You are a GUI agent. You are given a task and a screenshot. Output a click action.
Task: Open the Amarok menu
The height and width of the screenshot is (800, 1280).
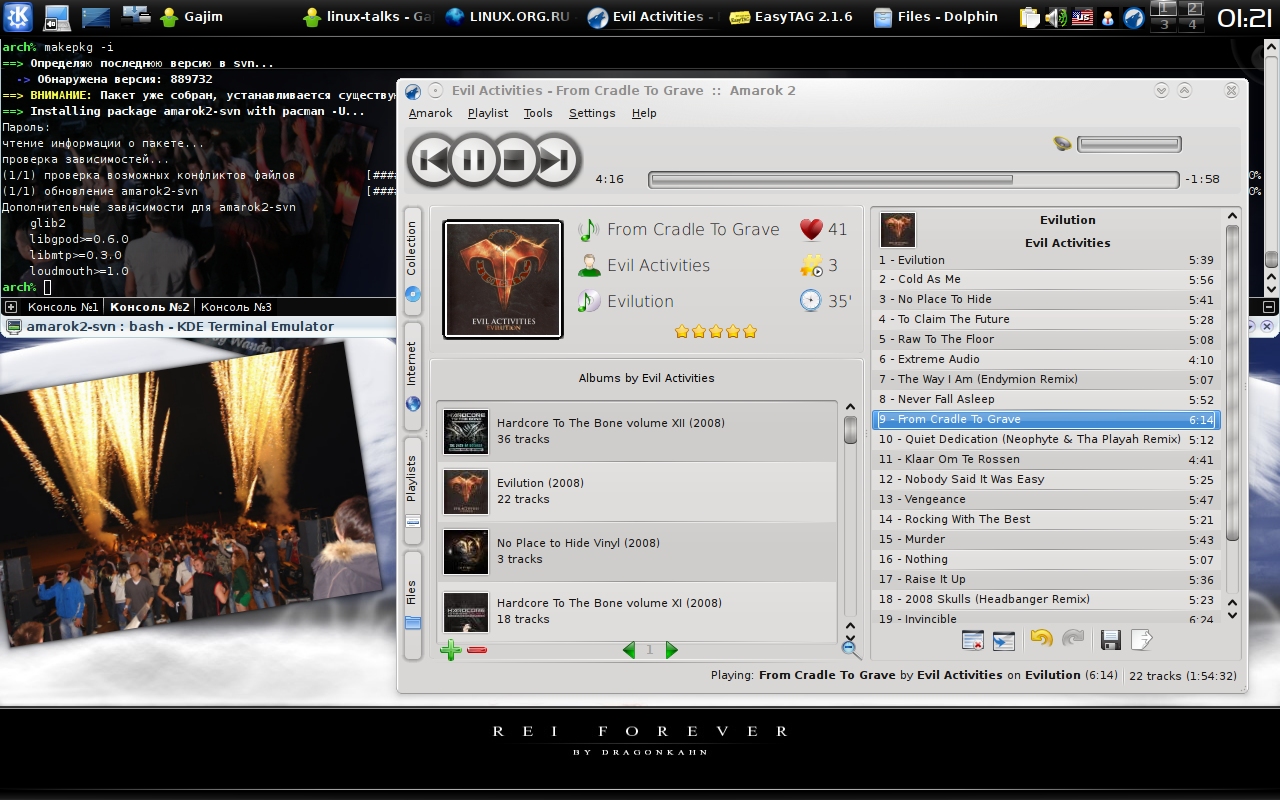430,113
